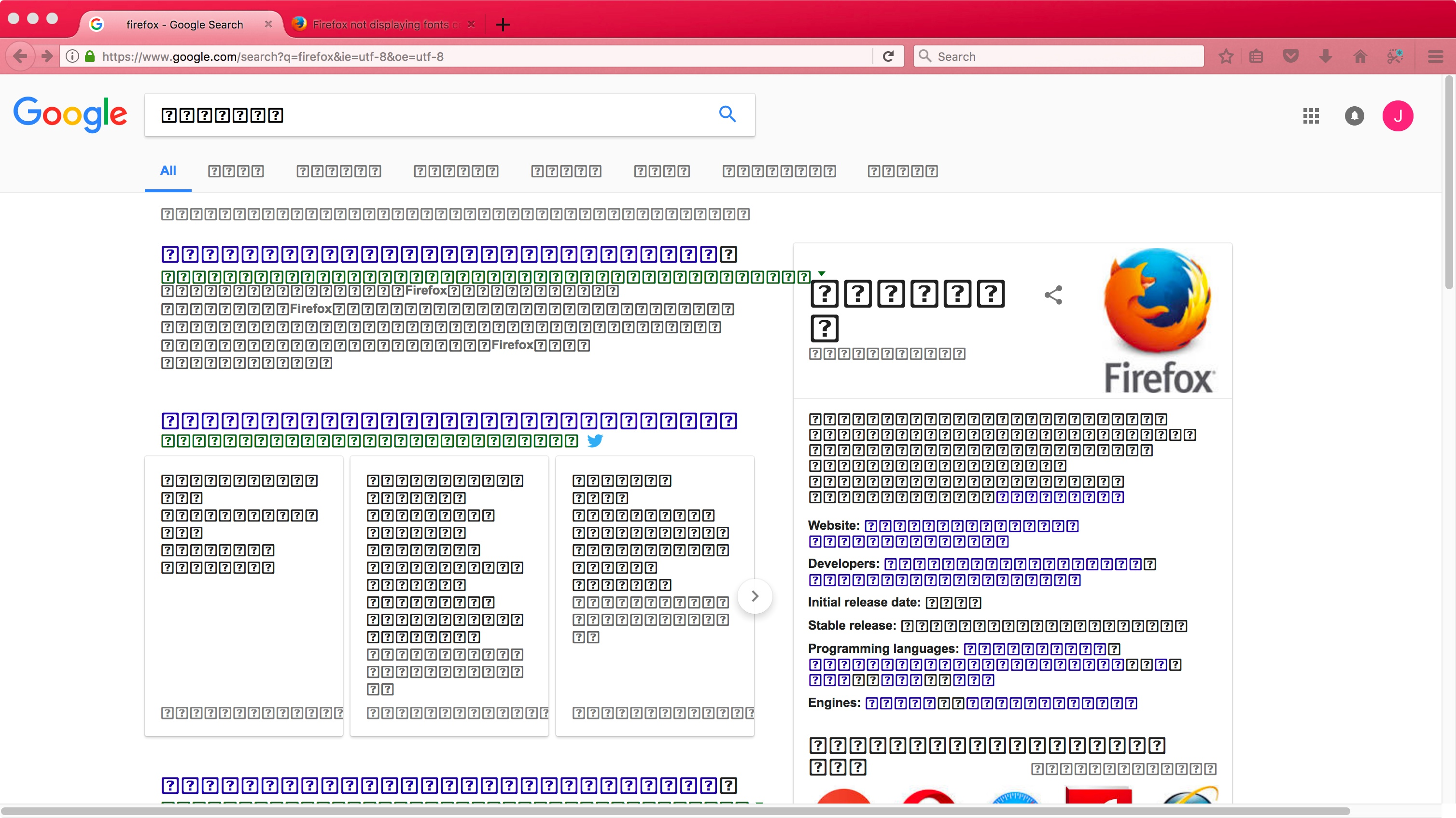
Task: Open the downloads arrow icon
Action: [1326, 56]
